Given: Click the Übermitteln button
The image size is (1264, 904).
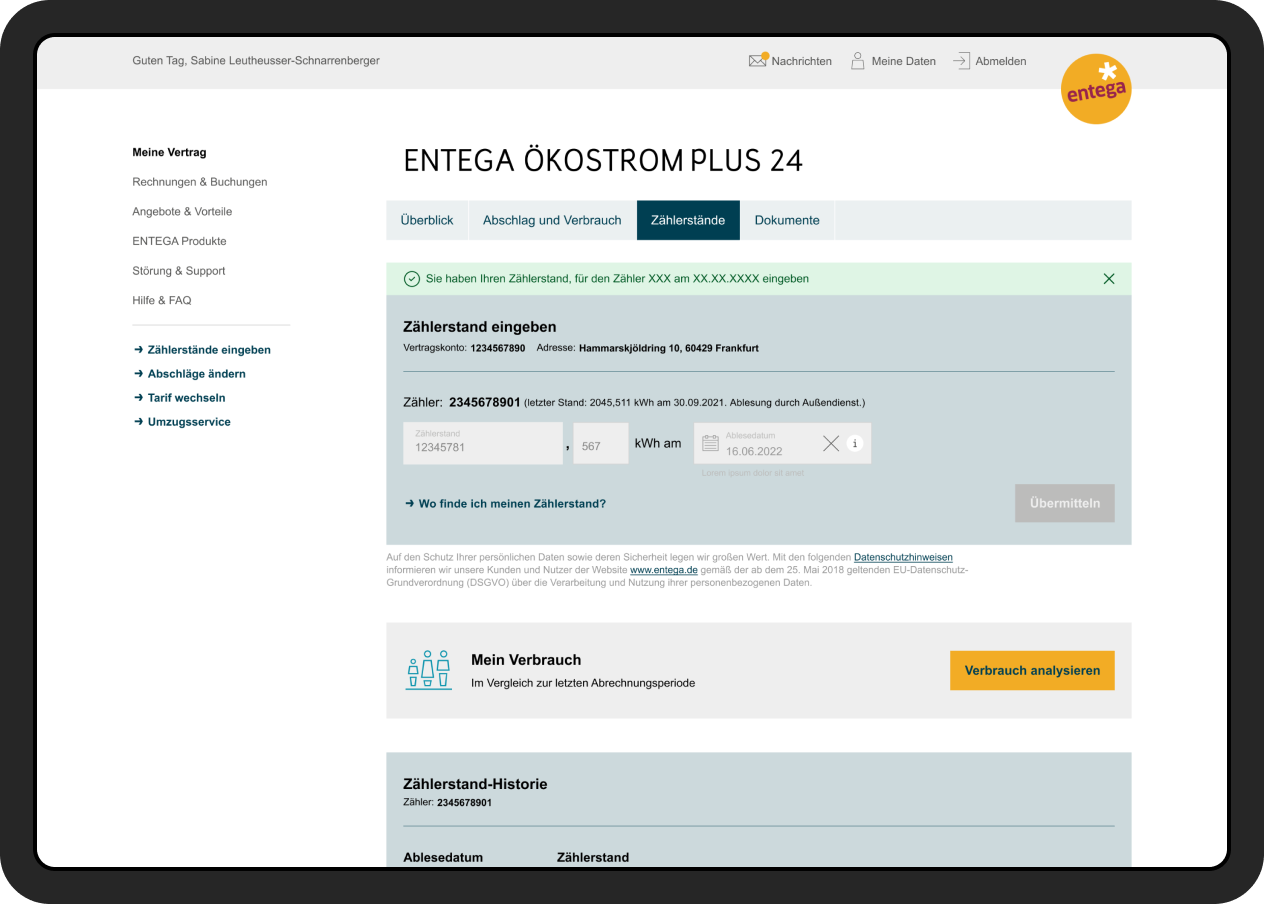Looking at the screenshot, I should [1064, 503].
